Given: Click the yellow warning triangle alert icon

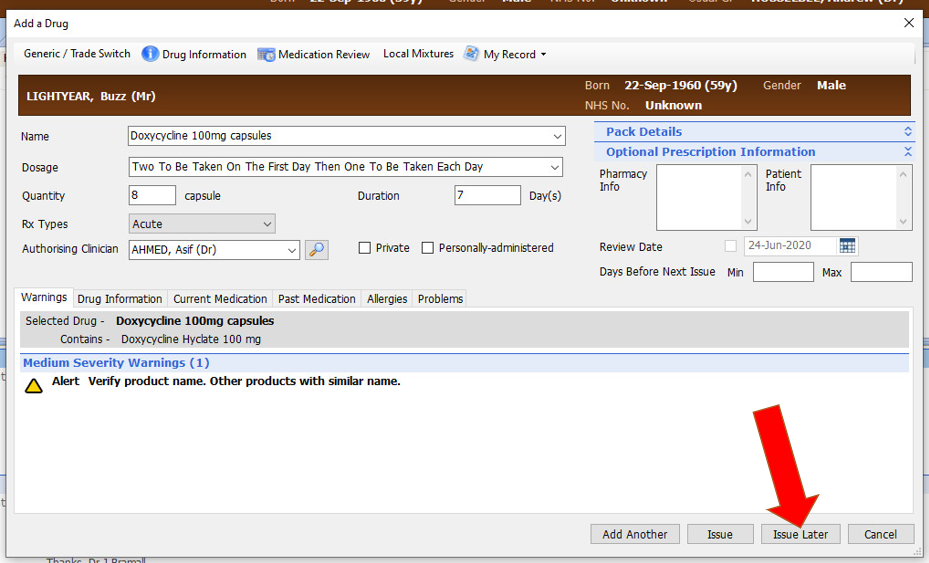Looking at the screenshot, I should [x=34, y=385].
